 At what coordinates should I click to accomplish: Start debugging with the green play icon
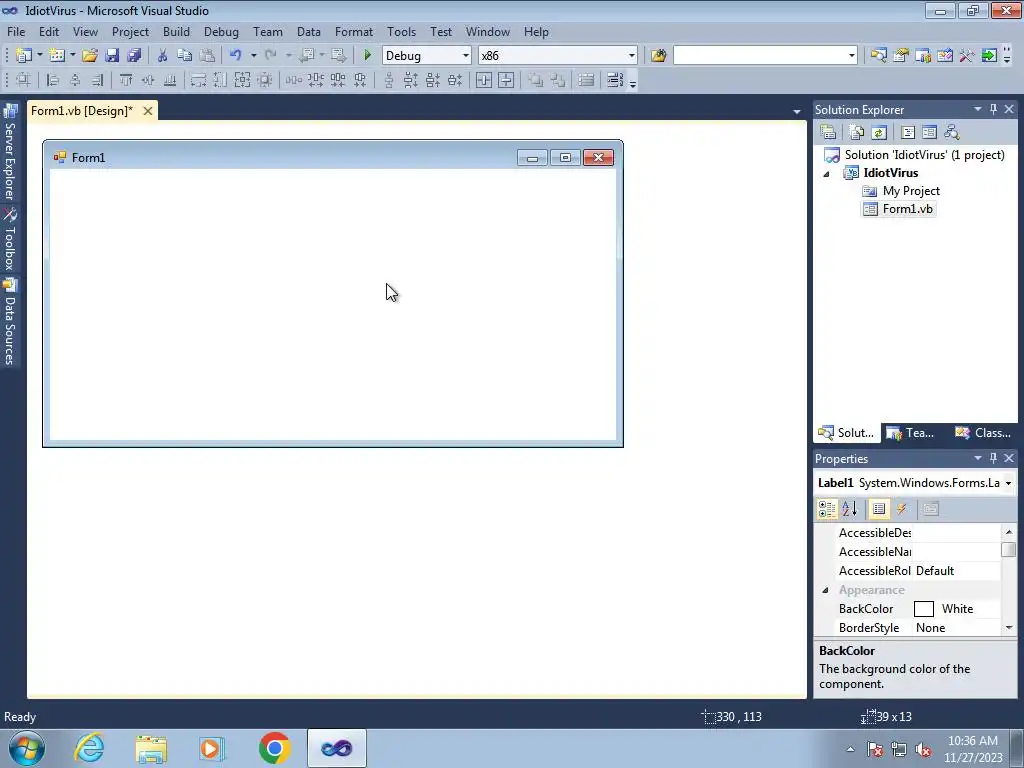[368, 56]
